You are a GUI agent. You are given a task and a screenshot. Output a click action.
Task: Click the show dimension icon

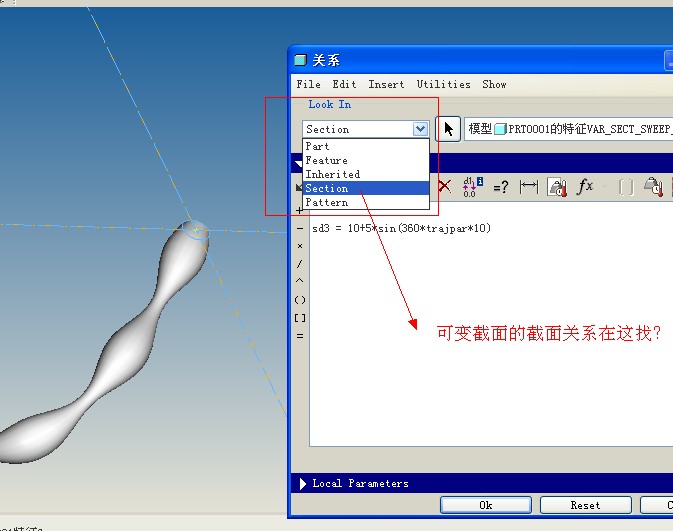528,187
